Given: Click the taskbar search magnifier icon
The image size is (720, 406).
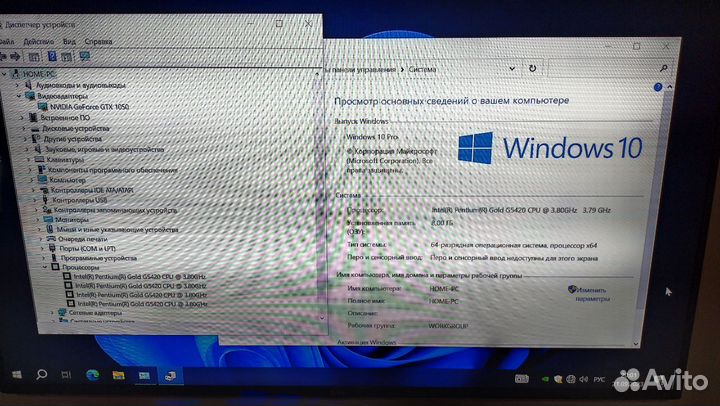Looking at the screenshot, I should coord(42,373).
